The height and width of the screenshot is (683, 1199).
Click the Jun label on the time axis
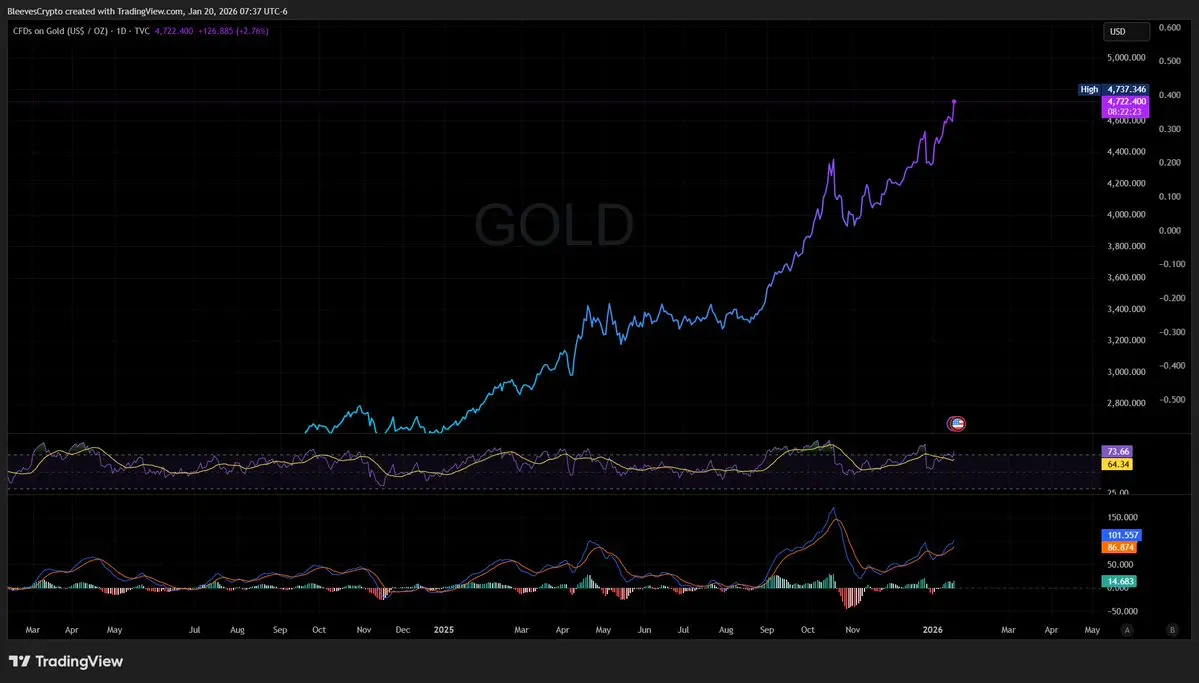645,630
